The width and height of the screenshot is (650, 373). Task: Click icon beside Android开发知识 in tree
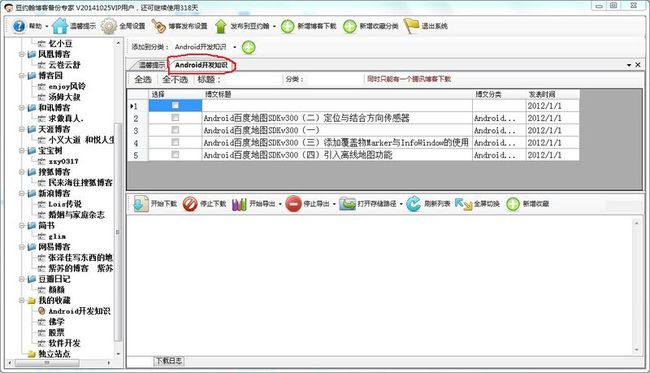41,311
